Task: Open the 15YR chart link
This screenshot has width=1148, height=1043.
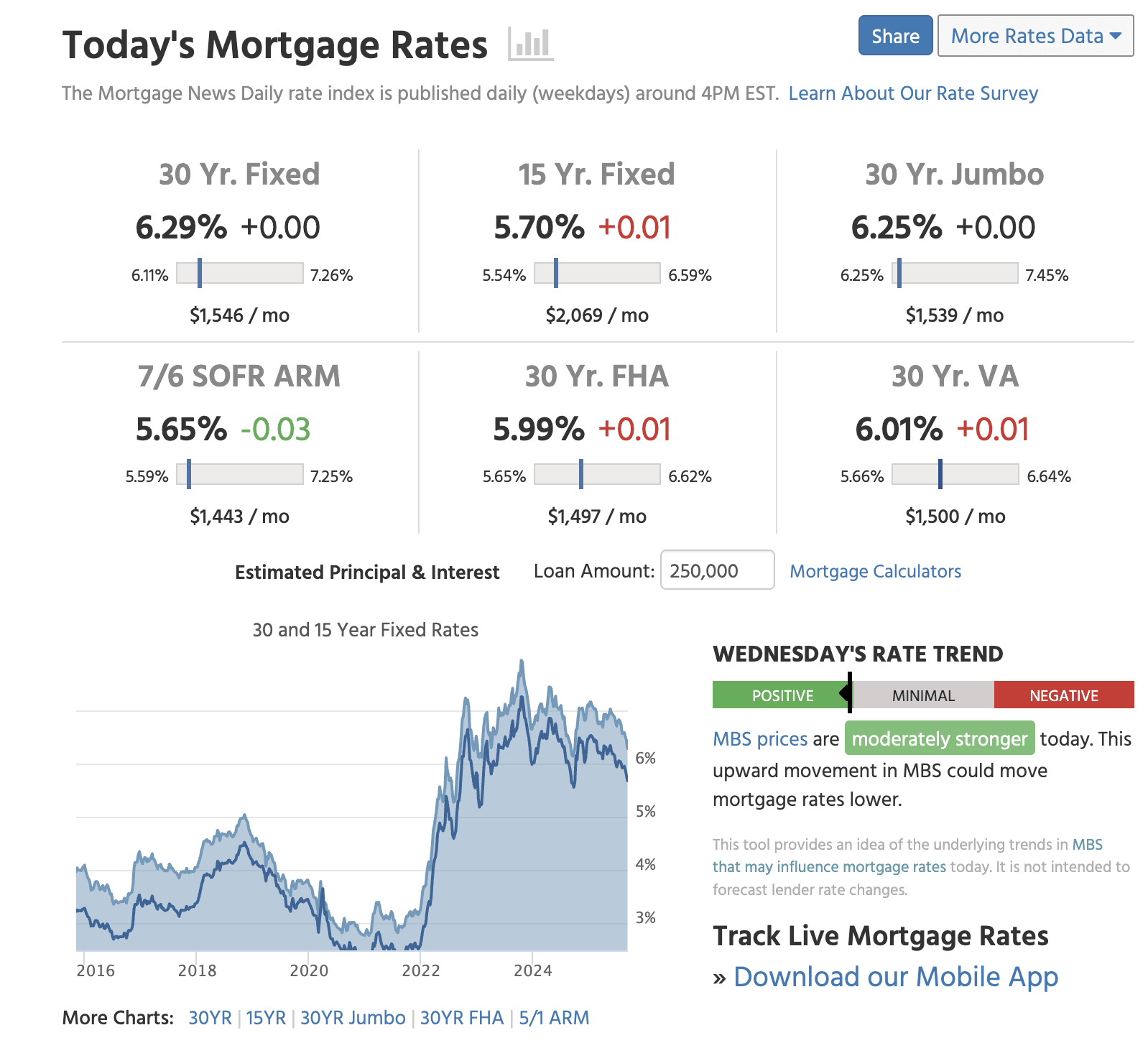Action: pyautogui.click(x=264, y=1018)
